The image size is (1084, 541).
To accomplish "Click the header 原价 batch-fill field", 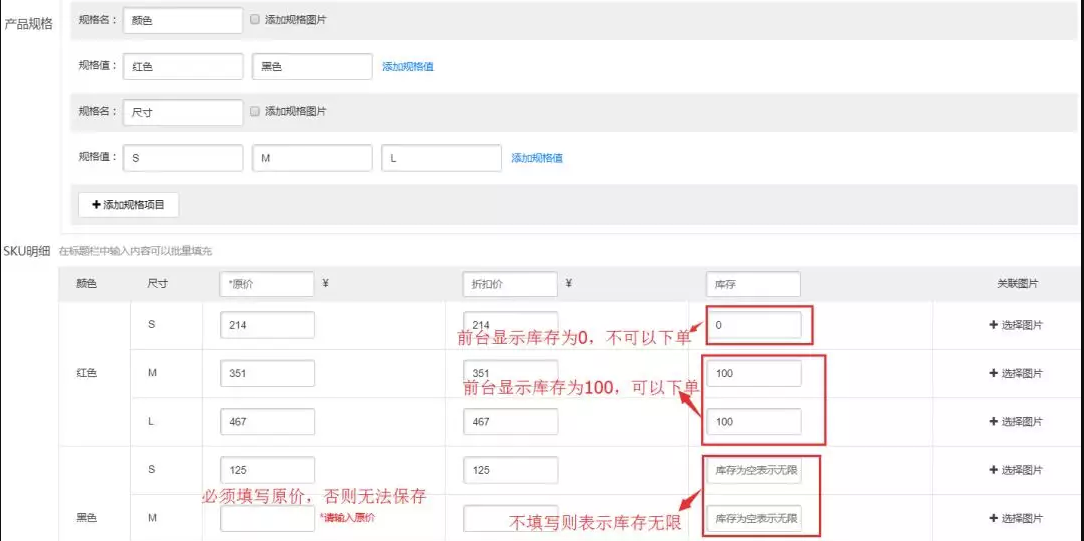I will click(x=267, y=284).
